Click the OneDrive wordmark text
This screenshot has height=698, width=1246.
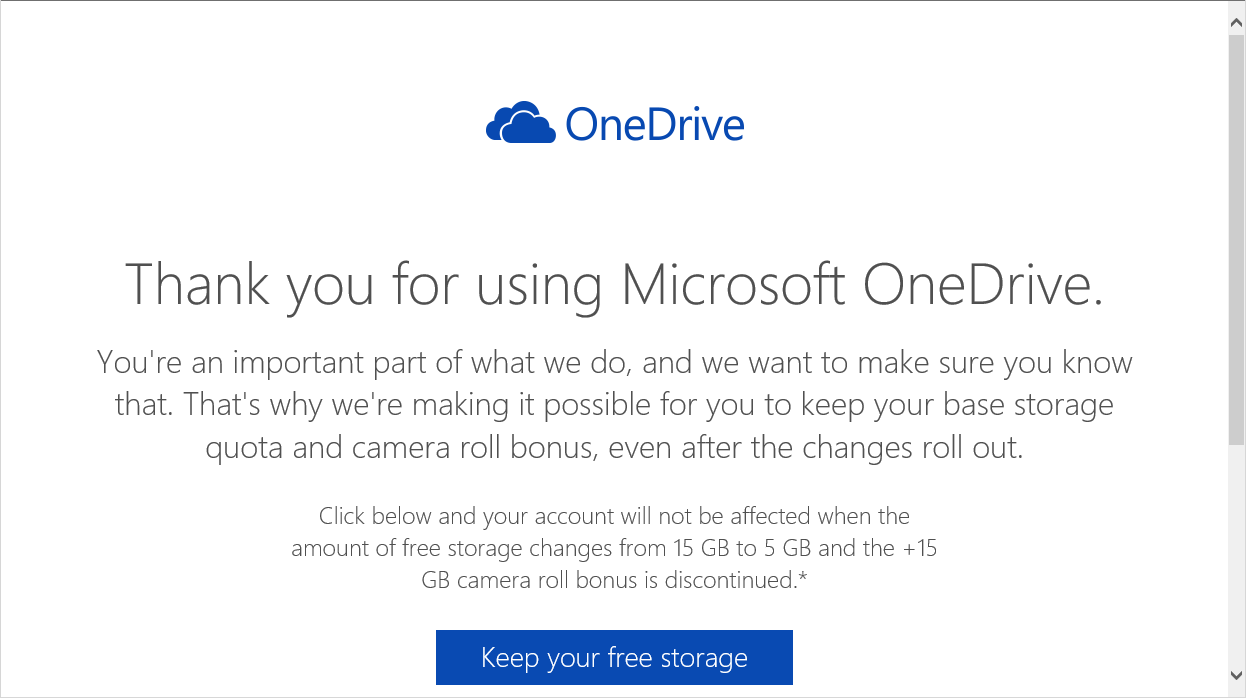655,123
